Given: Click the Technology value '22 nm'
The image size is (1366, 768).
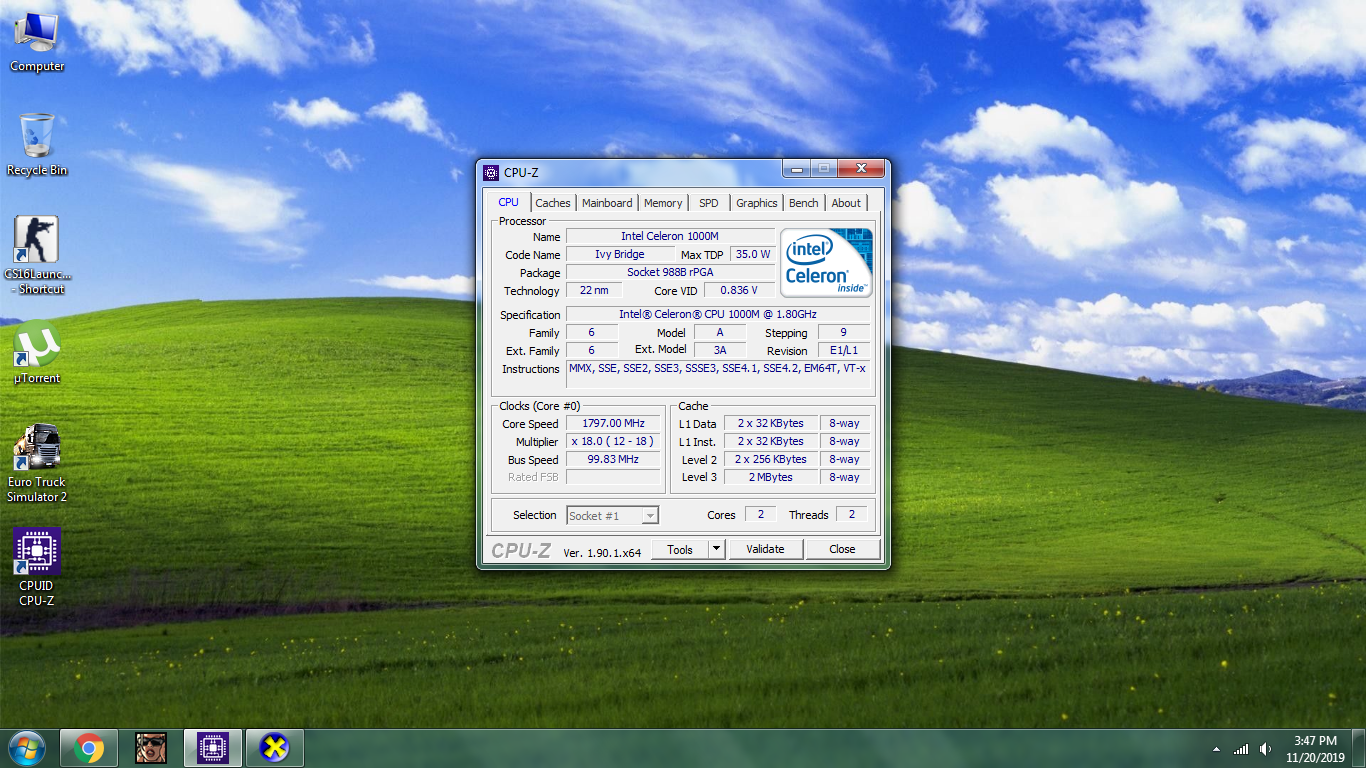Looking at the screenshot, I should 594,290.
